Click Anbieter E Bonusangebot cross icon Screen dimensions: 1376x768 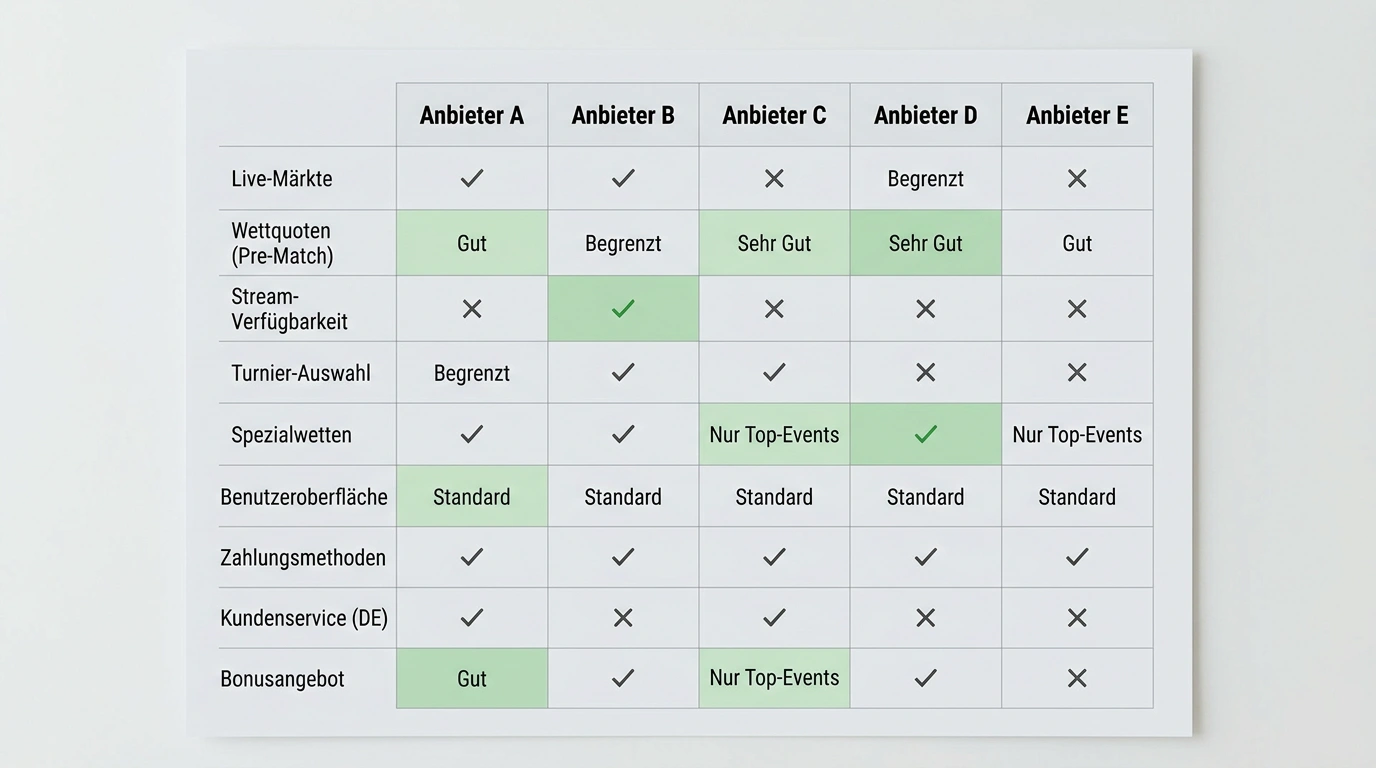coord(1077,678)
